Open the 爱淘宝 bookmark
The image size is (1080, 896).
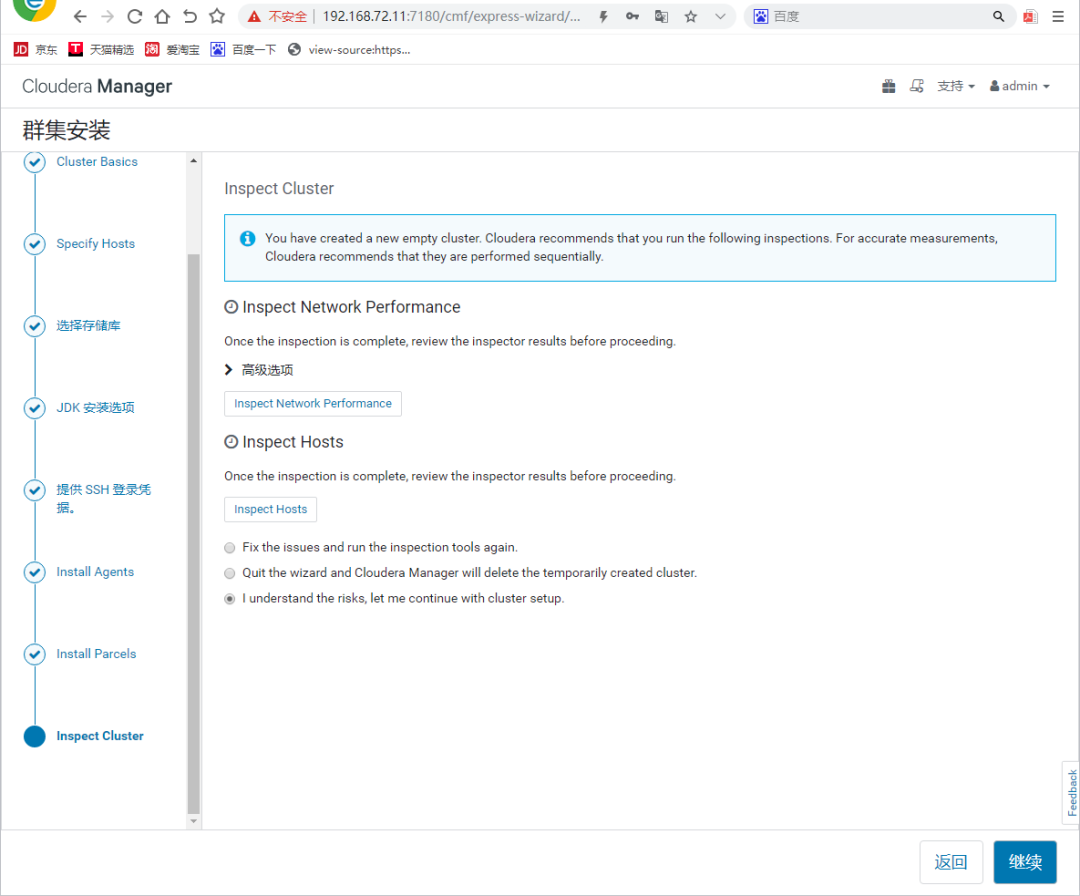pos(172,50)
